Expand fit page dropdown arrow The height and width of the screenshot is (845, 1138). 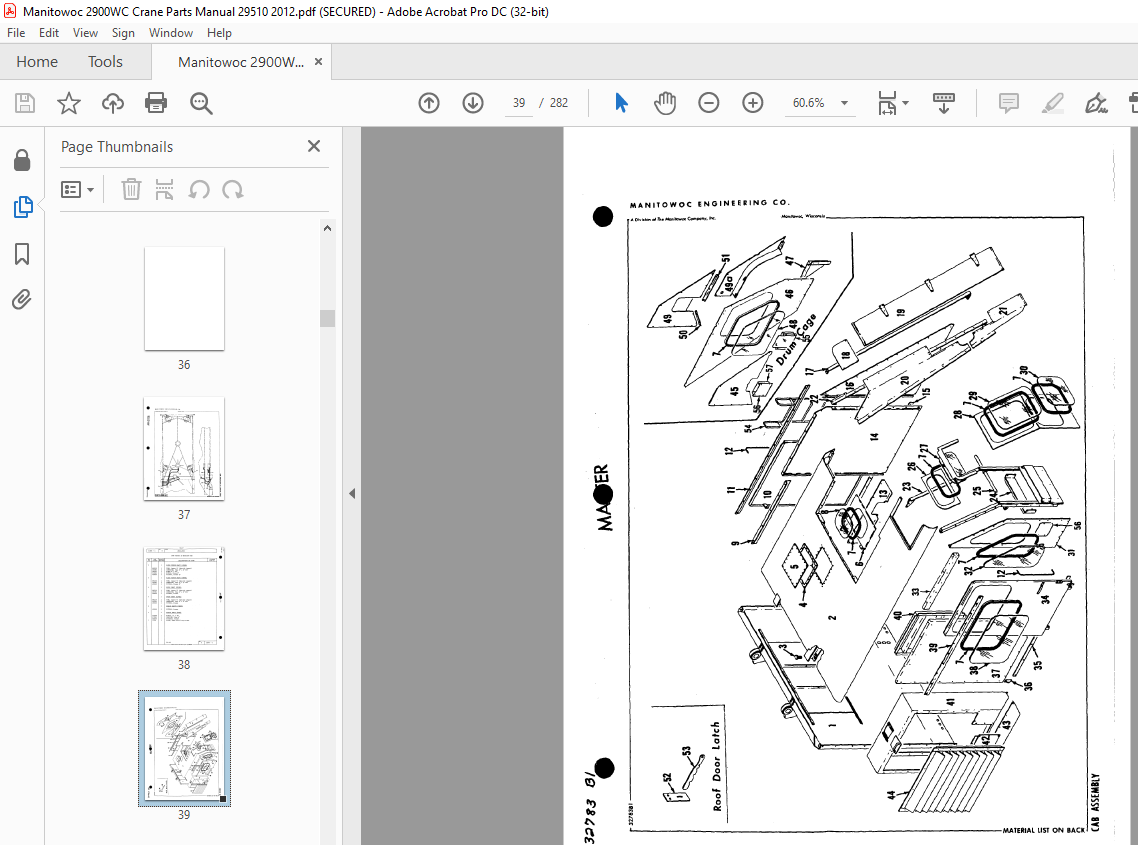905,103
